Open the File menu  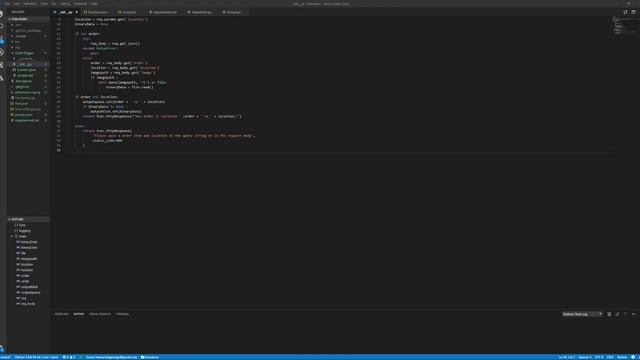click(x=7, y=4)
